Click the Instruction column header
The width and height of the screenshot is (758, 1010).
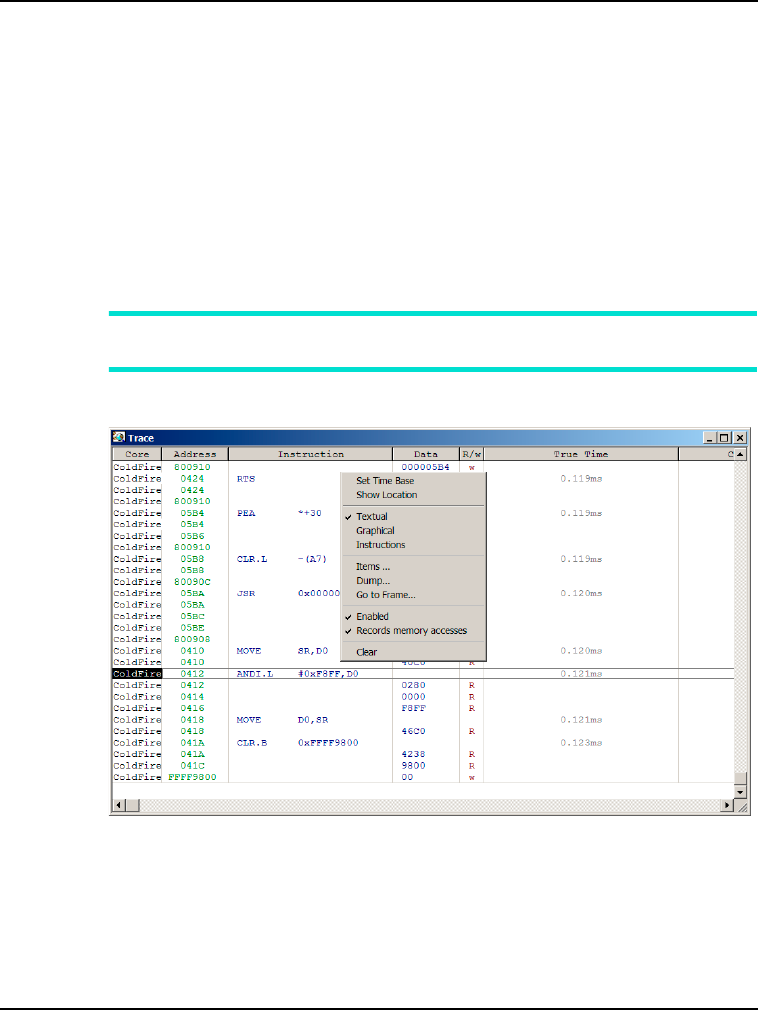[310, 454]
